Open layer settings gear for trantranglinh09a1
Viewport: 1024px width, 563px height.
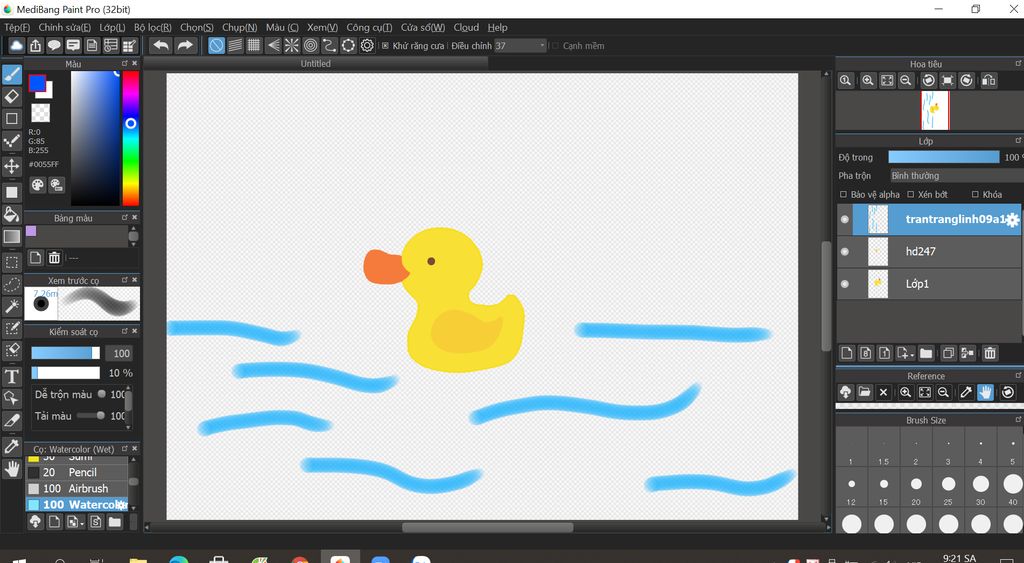(1012, 220)
